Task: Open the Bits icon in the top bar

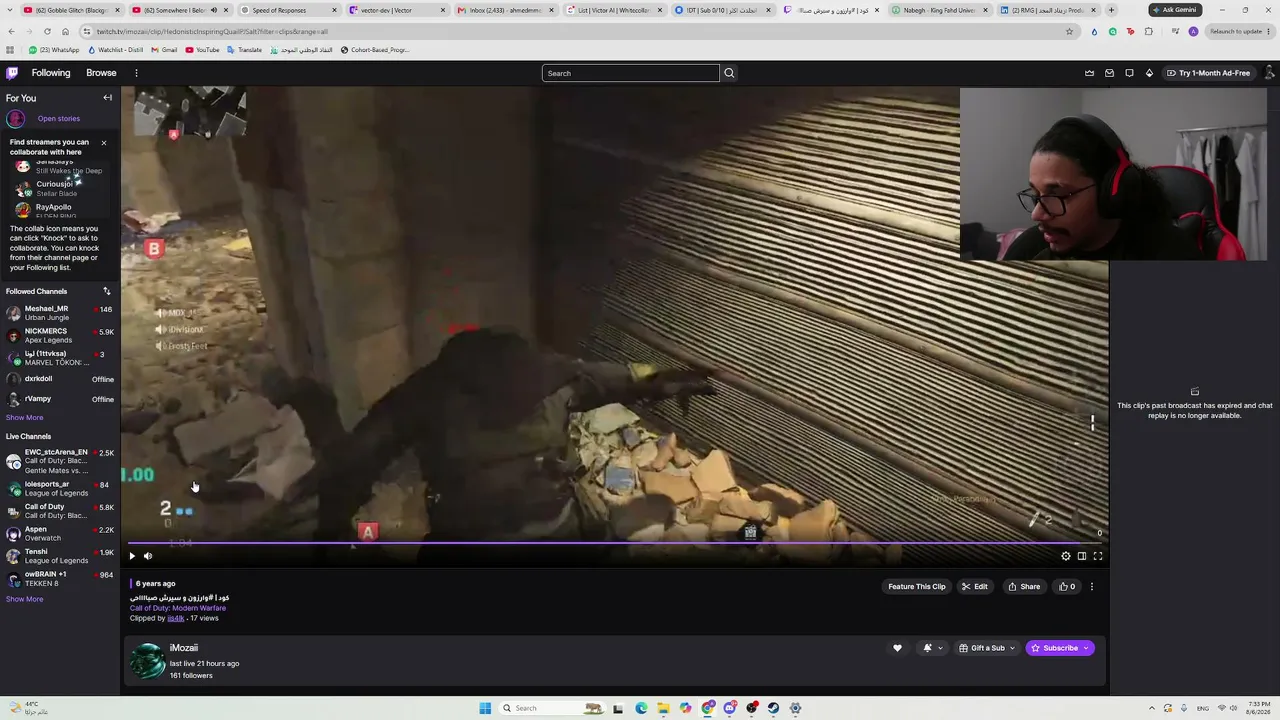Action: pyautogui.click(x=1149, y=73)
